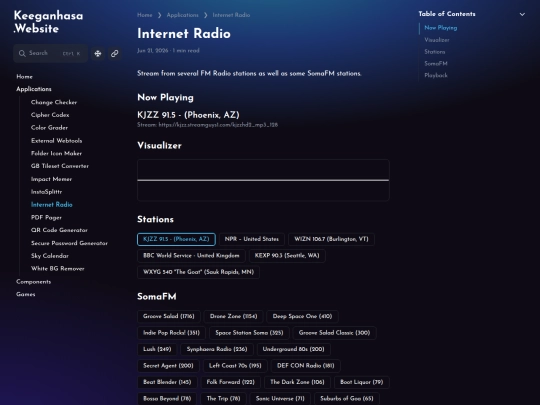
Task: Open PDF Pager application
Action: coord(46,217)
